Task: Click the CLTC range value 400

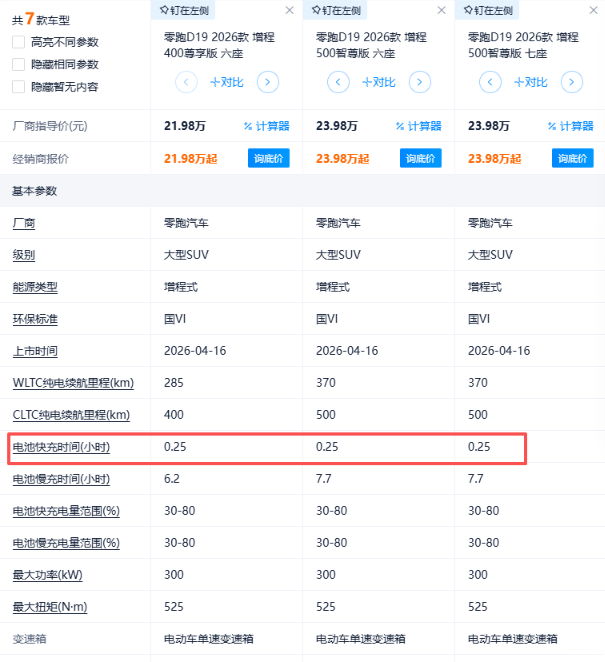Action: [174, 415]
